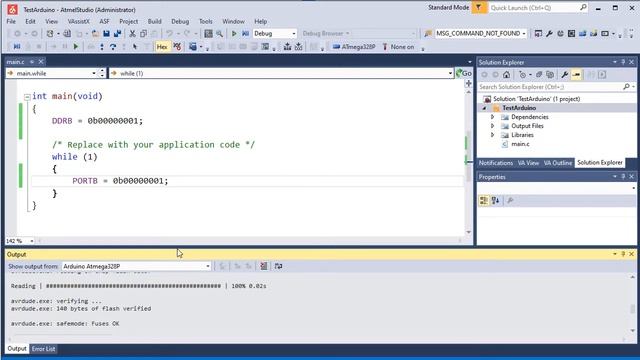Click the PORTB = 0b00000001; code line
Viewport: 640px width, 360px height.
(120, 181)
